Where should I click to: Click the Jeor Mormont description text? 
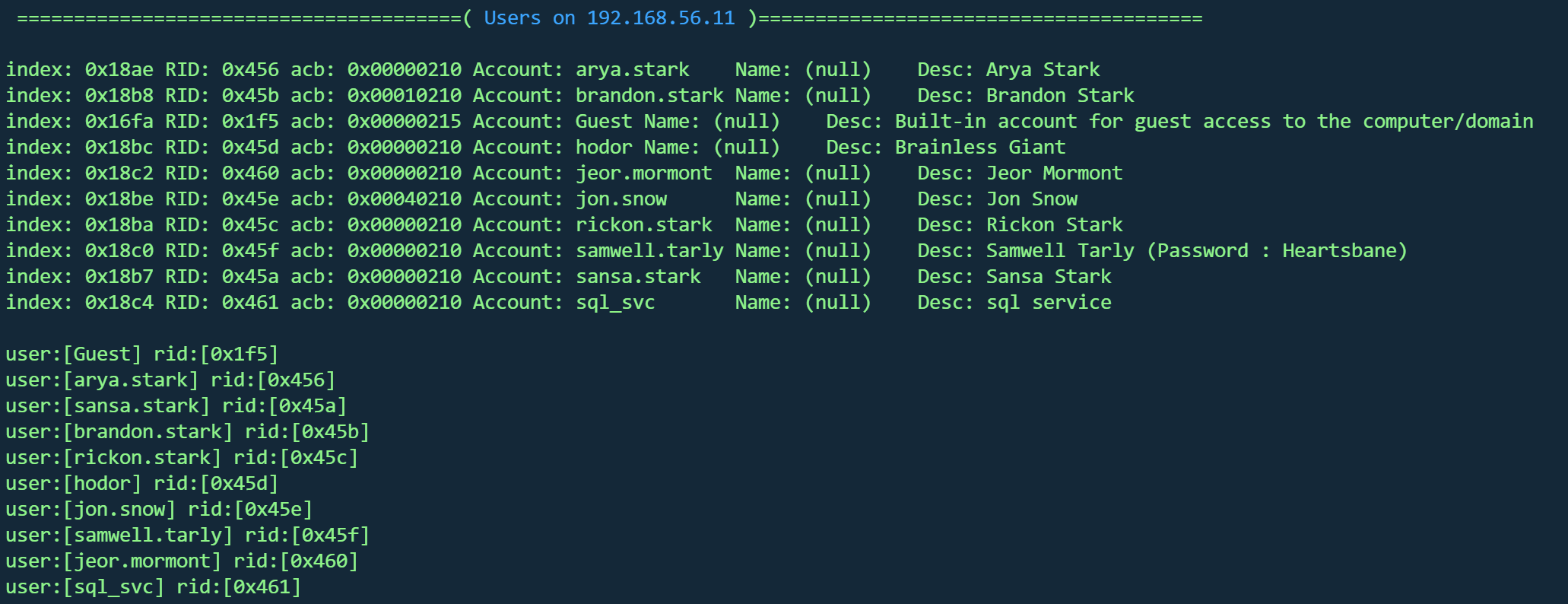tap(1053, 173)
